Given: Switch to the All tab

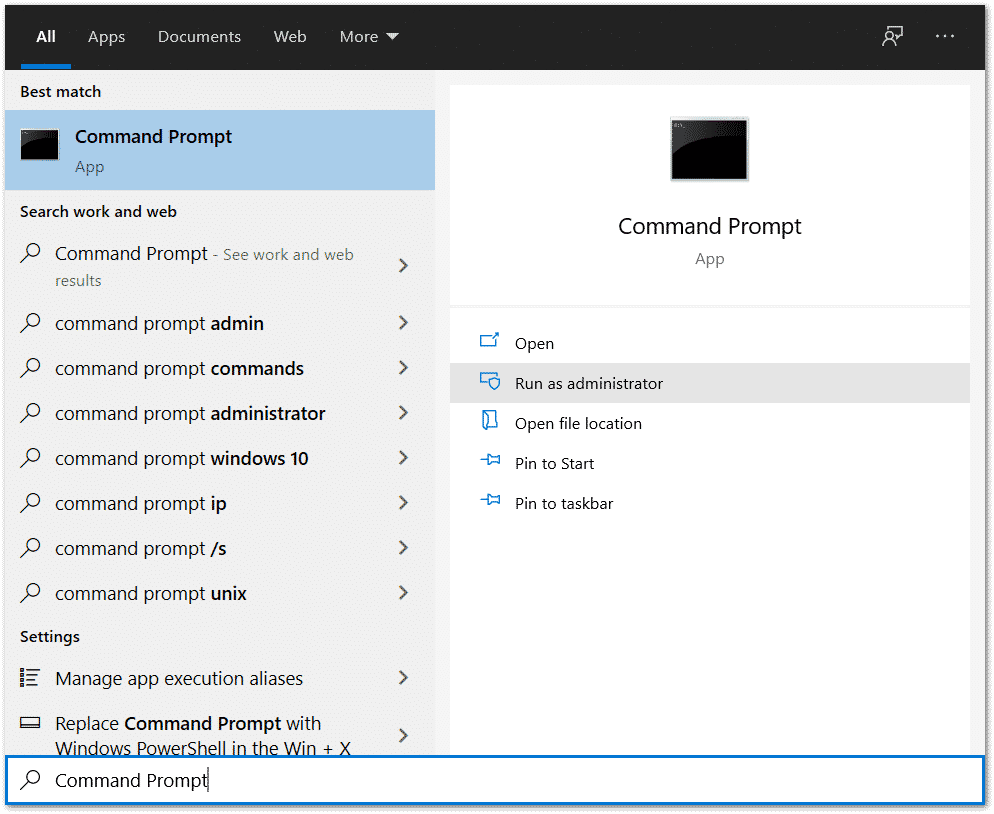Looking at the screenshot, I should click(46, 37).
